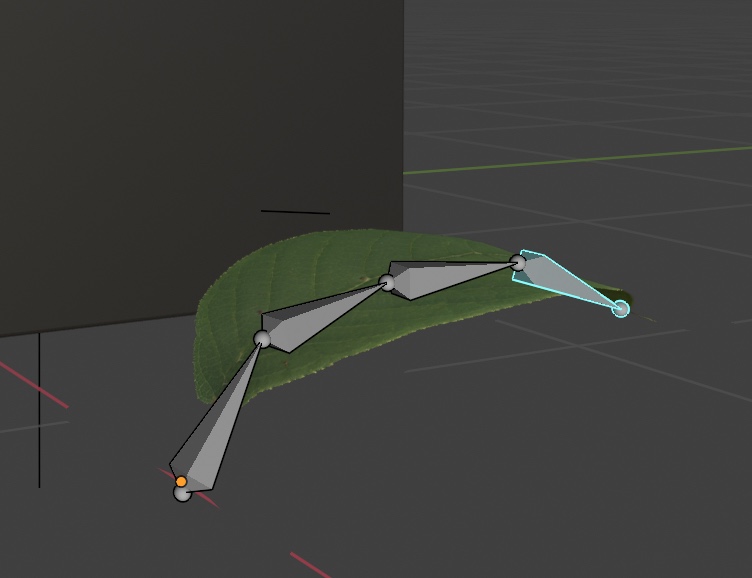Click the green Y axis line
This screenshot has width=752, height=578.
[600, 159]
